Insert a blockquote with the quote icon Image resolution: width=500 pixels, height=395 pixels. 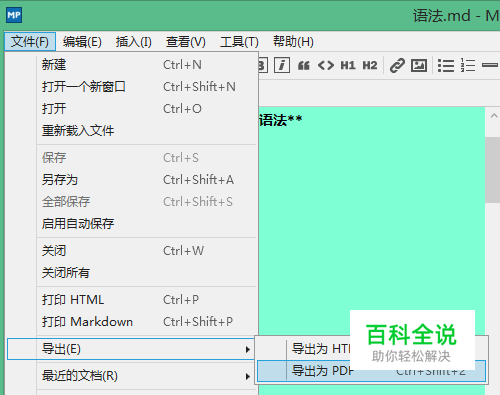pos(304,65)
